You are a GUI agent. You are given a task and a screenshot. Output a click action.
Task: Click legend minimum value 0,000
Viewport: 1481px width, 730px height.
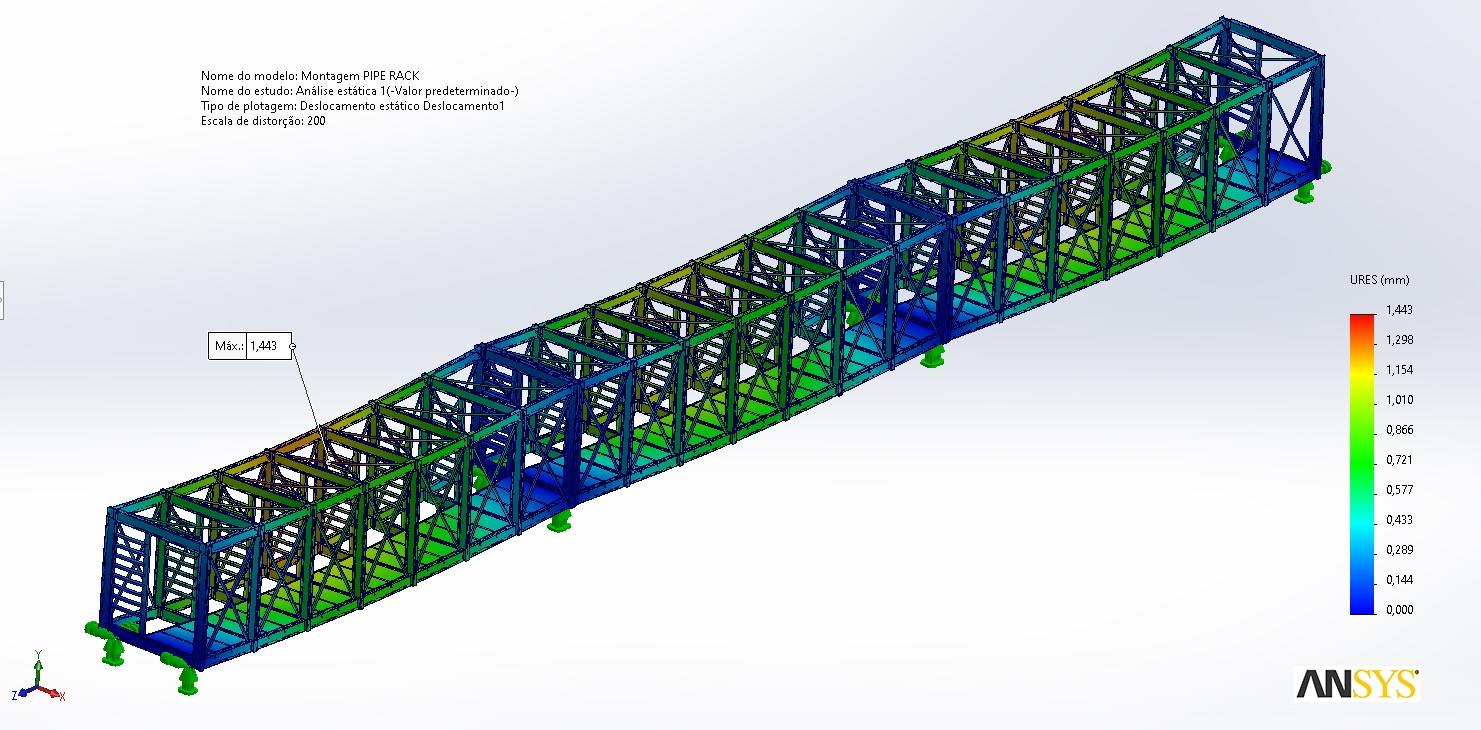coord(1399,610)
